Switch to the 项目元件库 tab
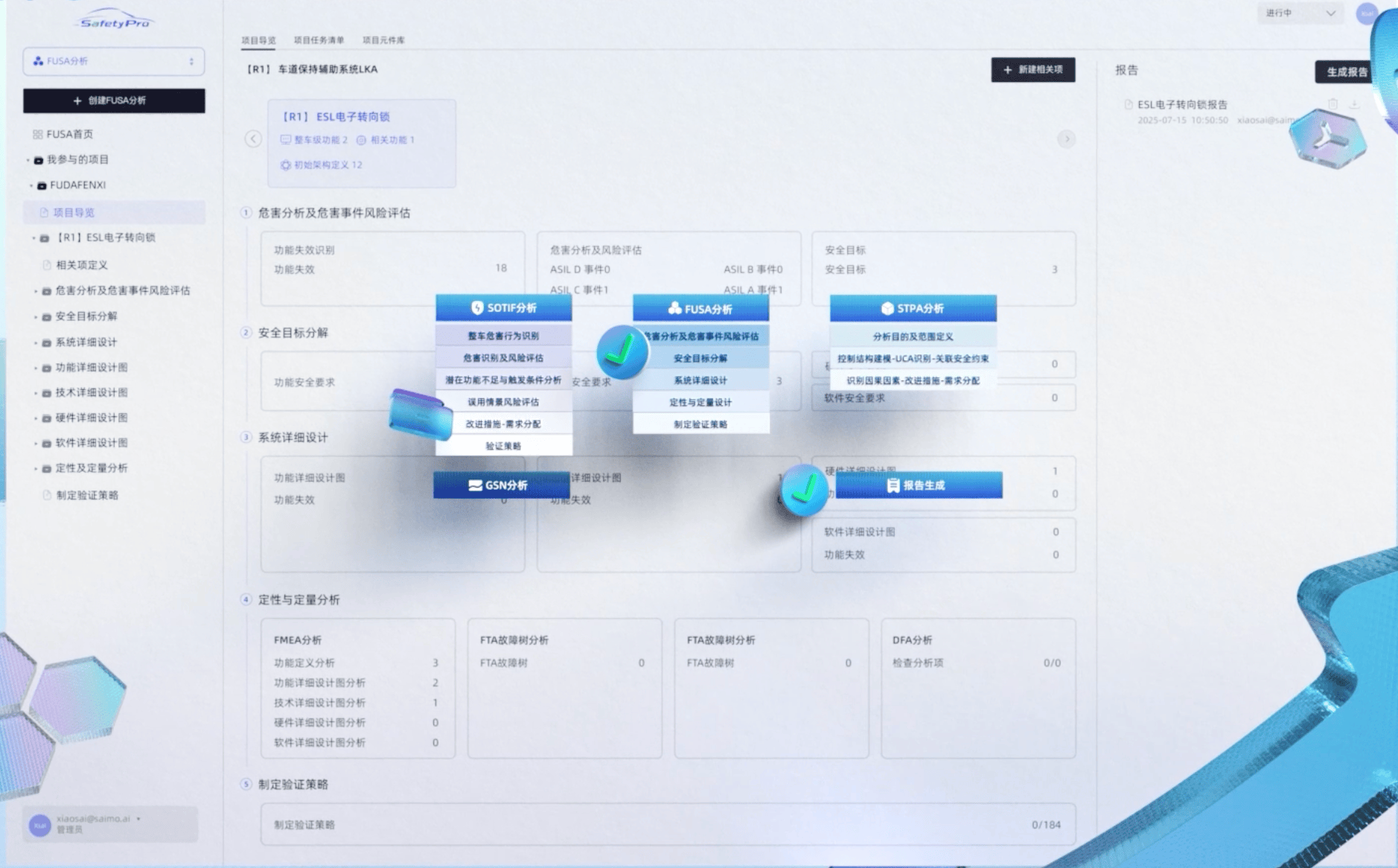The height and width of the screenshot is (868, 1398). (383, 40)
